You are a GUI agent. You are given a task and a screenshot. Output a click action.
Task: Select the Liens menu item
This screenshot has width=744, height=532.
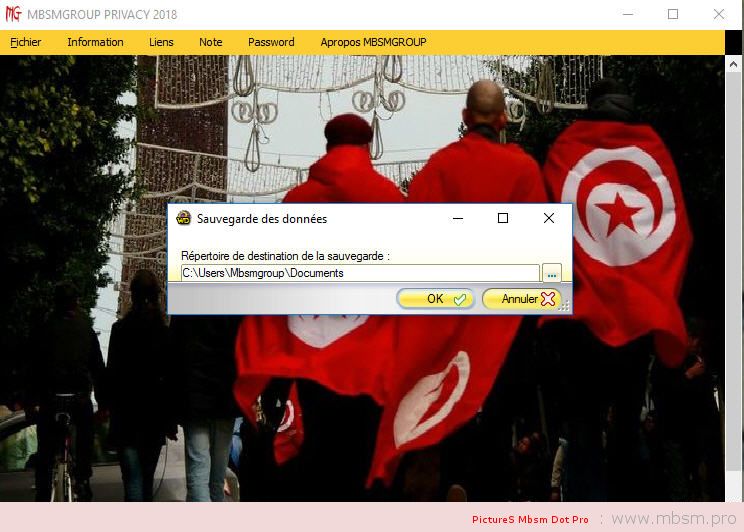[161, 42]
